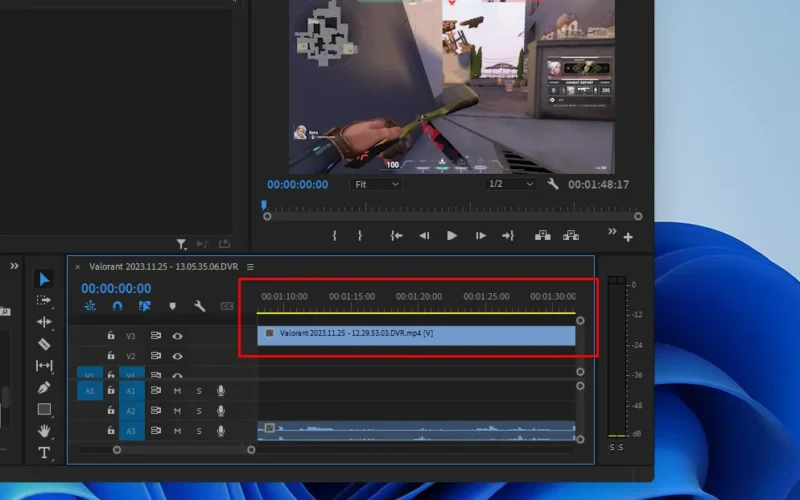Toggle sync lock on track A3
800x500 pixels.
[156, 431]
